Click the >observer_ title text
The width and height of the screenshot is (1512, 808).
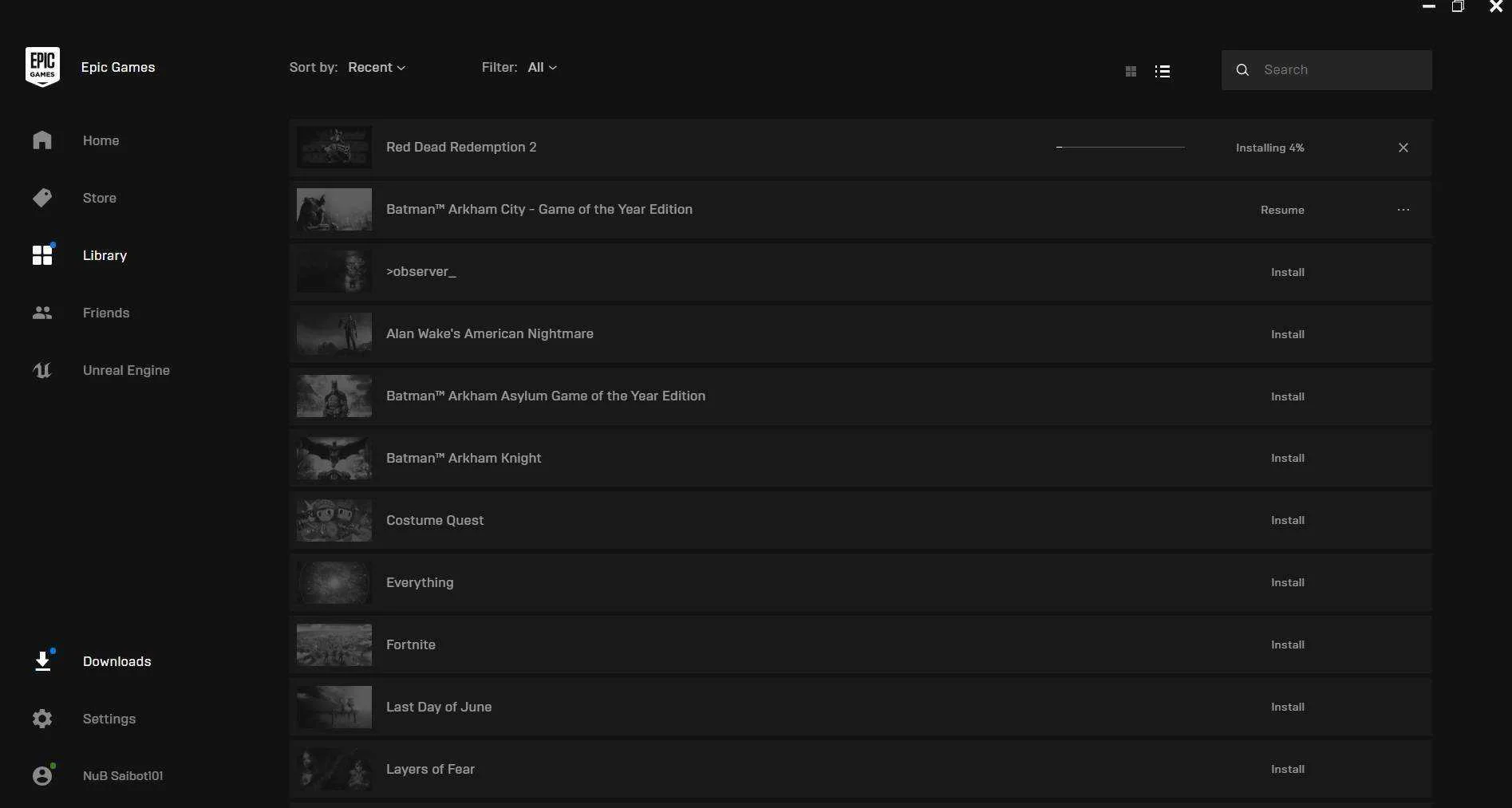421,271
